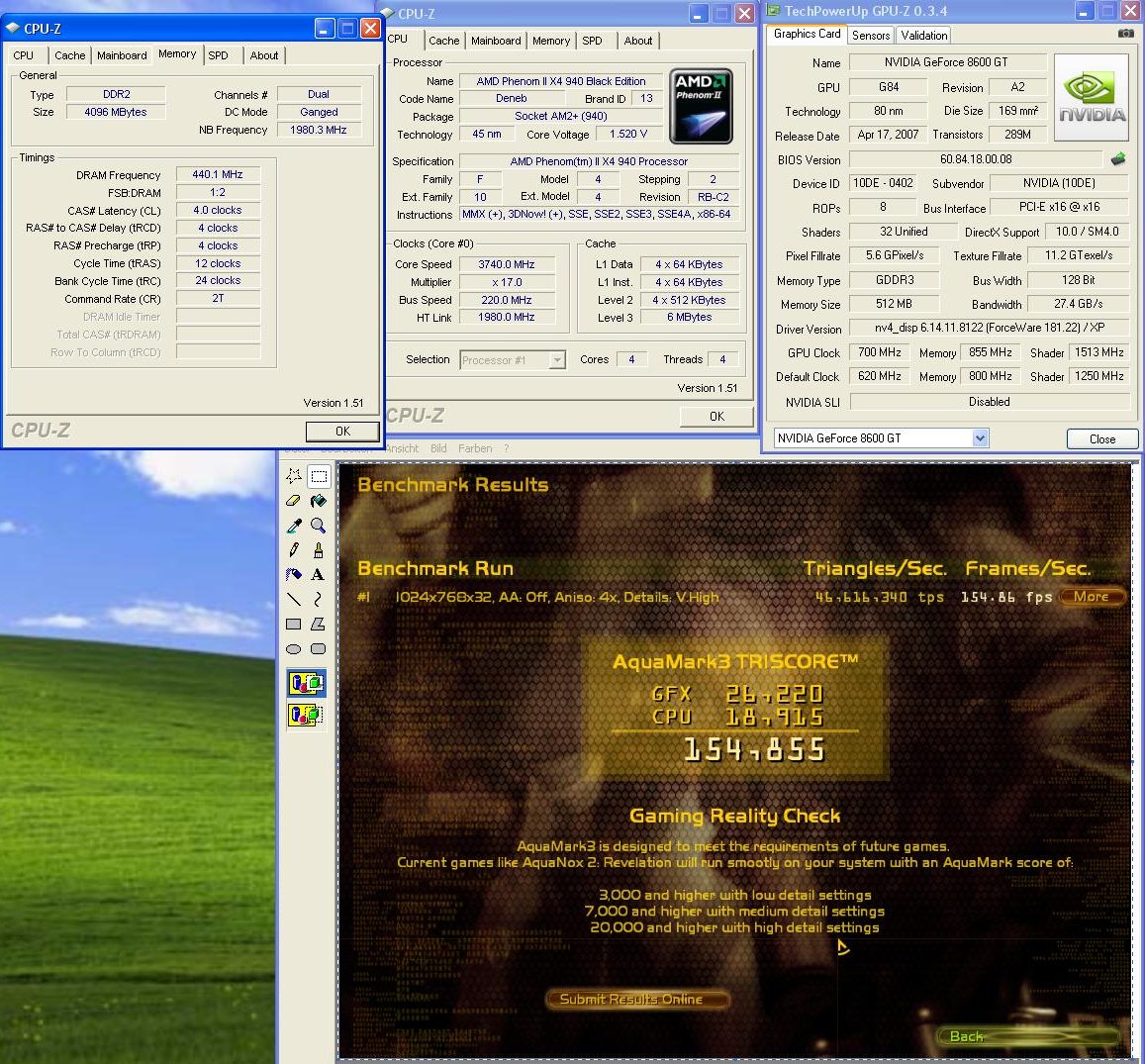1145x1064 pixels.
Task: Choose the Pencil tool in Paint
Action: [x=294, y=550]
